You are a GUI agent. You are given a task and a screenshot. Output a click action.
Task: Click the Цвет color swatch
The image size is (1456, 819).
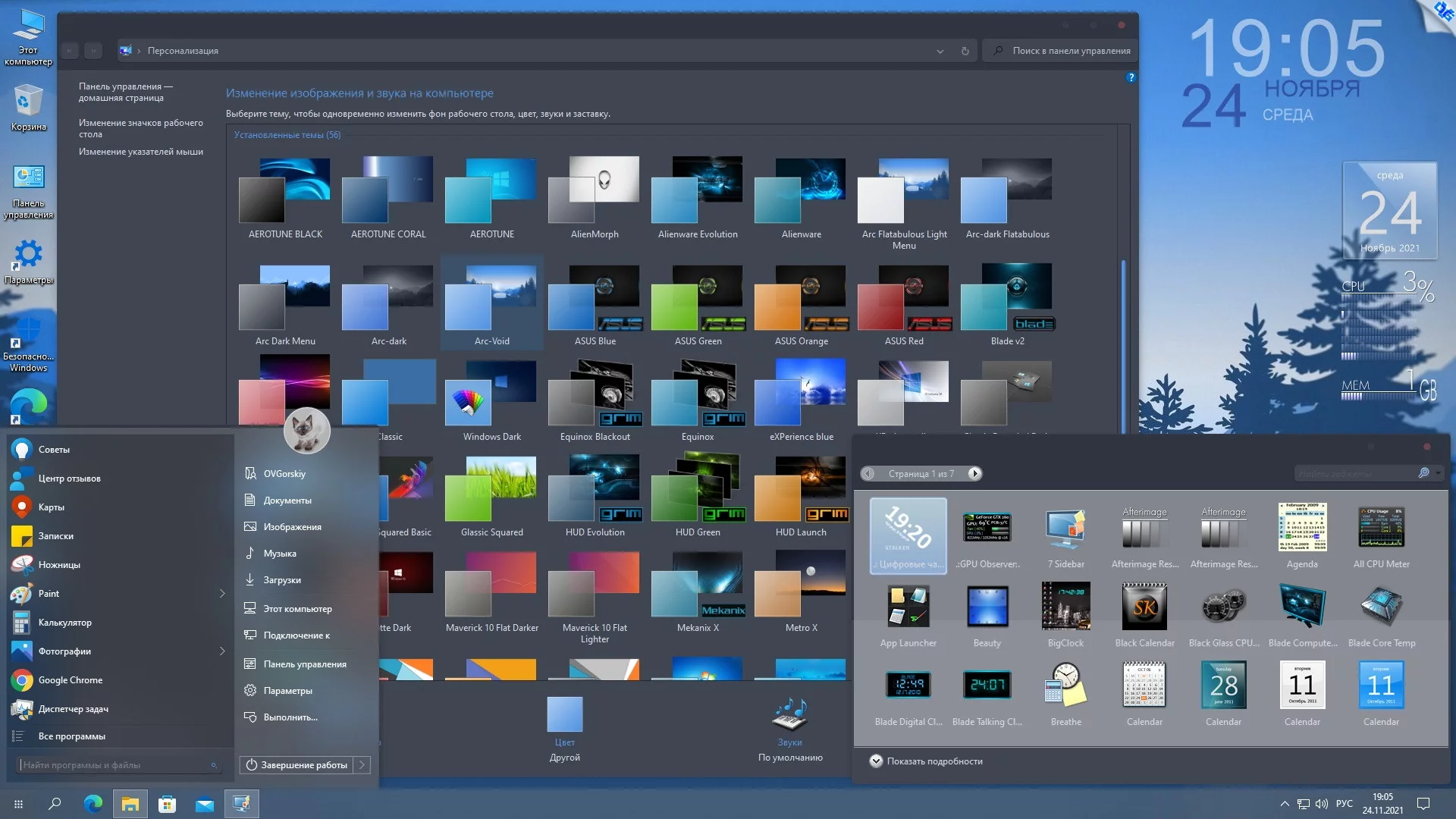click(564, 715)
